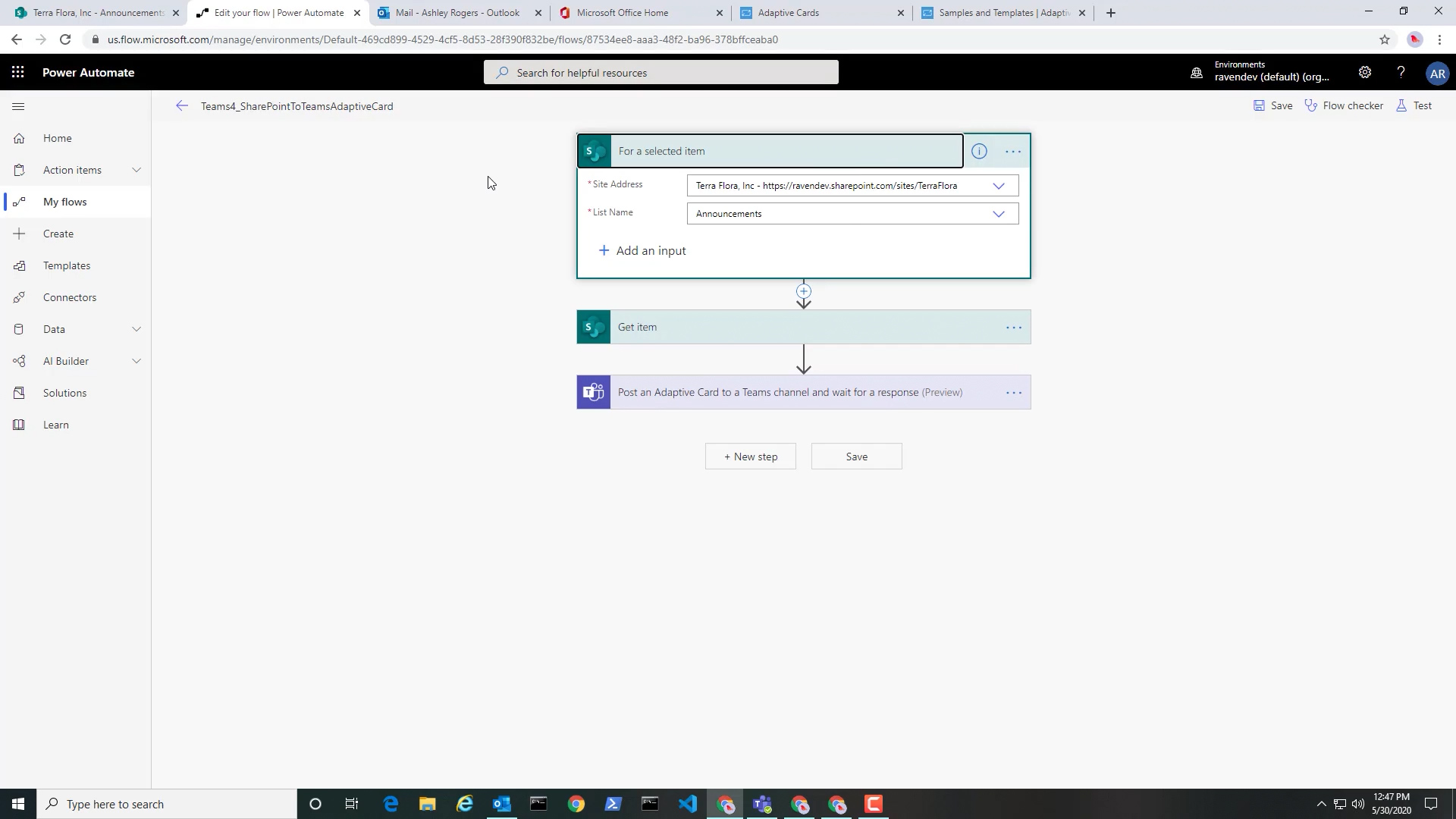
Task: Open Microsoft Teams from taskbar
Action: (762, 804)
